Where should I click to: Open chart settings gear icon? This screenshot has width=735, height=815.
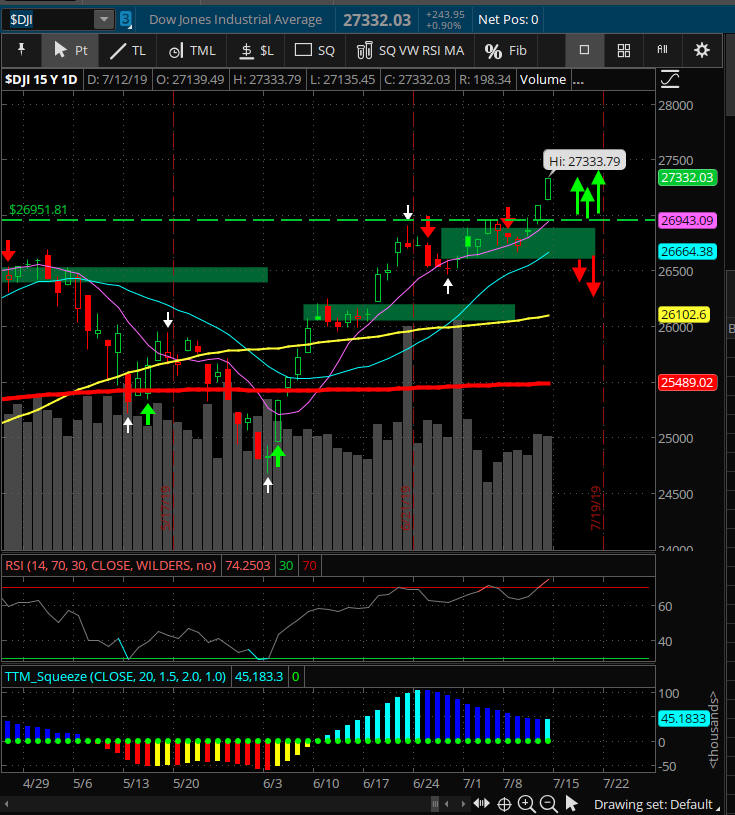click(702, 50)
